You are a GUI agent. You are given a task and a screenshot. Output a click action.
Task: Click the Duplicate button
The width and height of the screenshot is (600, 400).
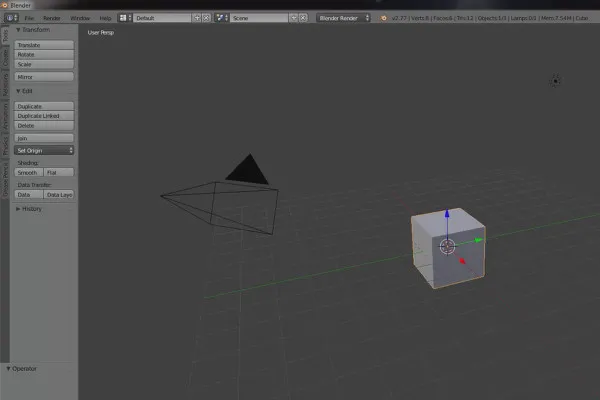tap(44, 106)
